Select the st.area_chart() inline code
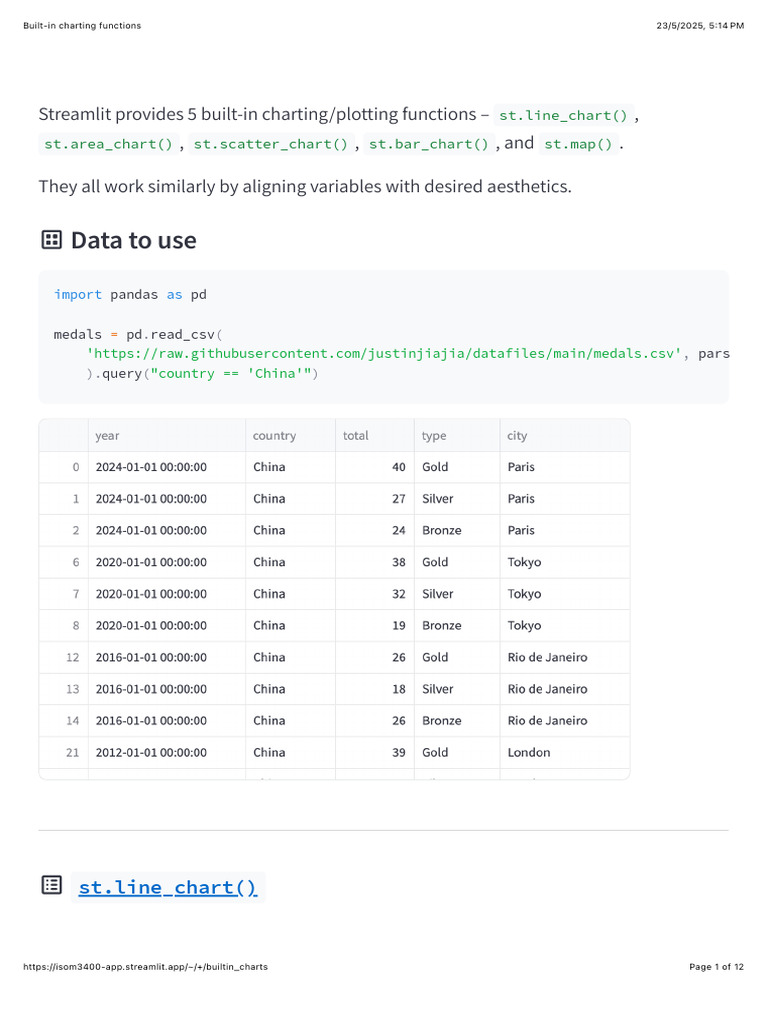 coord(108,144)
